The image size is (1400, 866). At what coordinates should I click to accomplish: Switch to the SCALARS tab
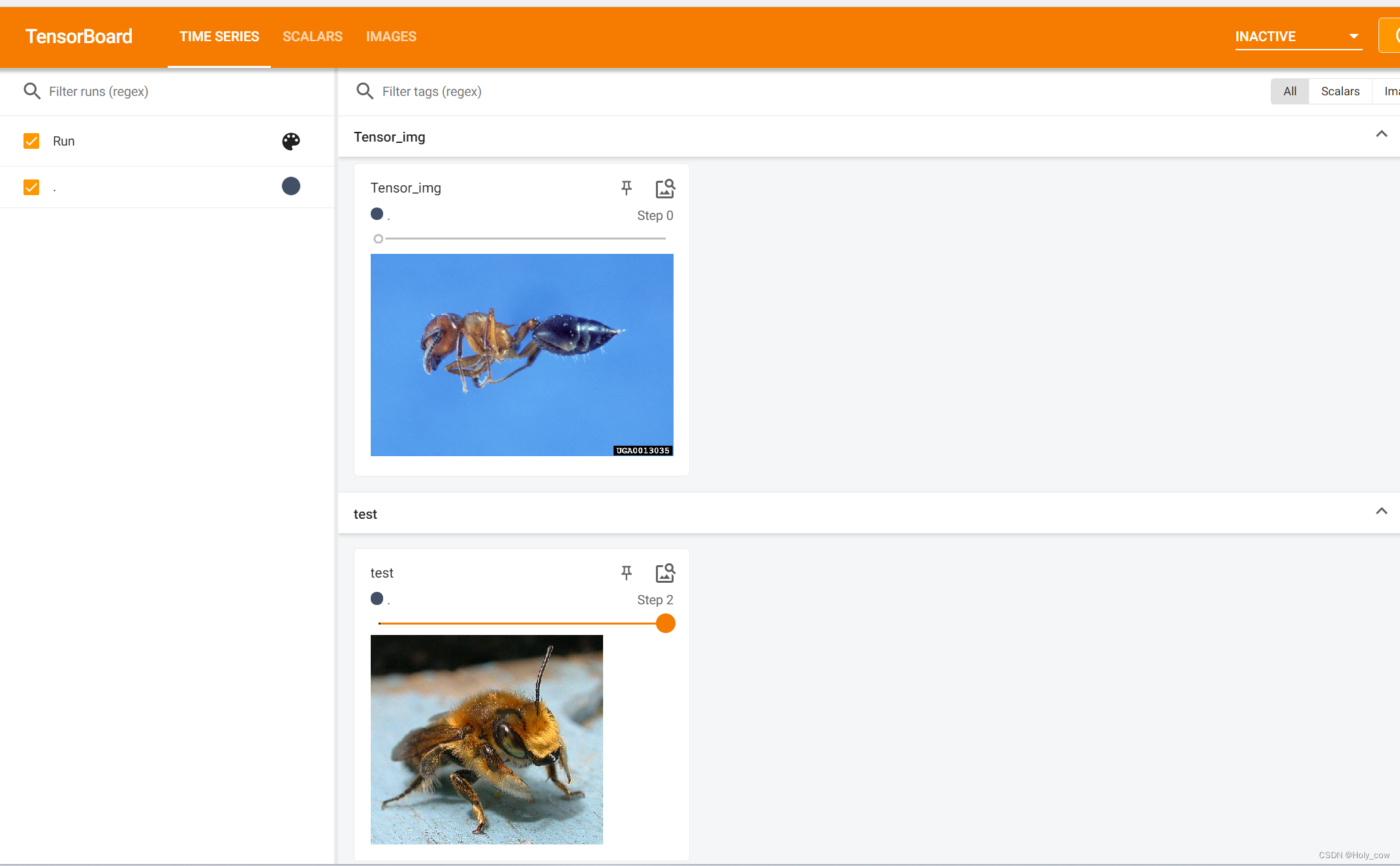point(312,37)
